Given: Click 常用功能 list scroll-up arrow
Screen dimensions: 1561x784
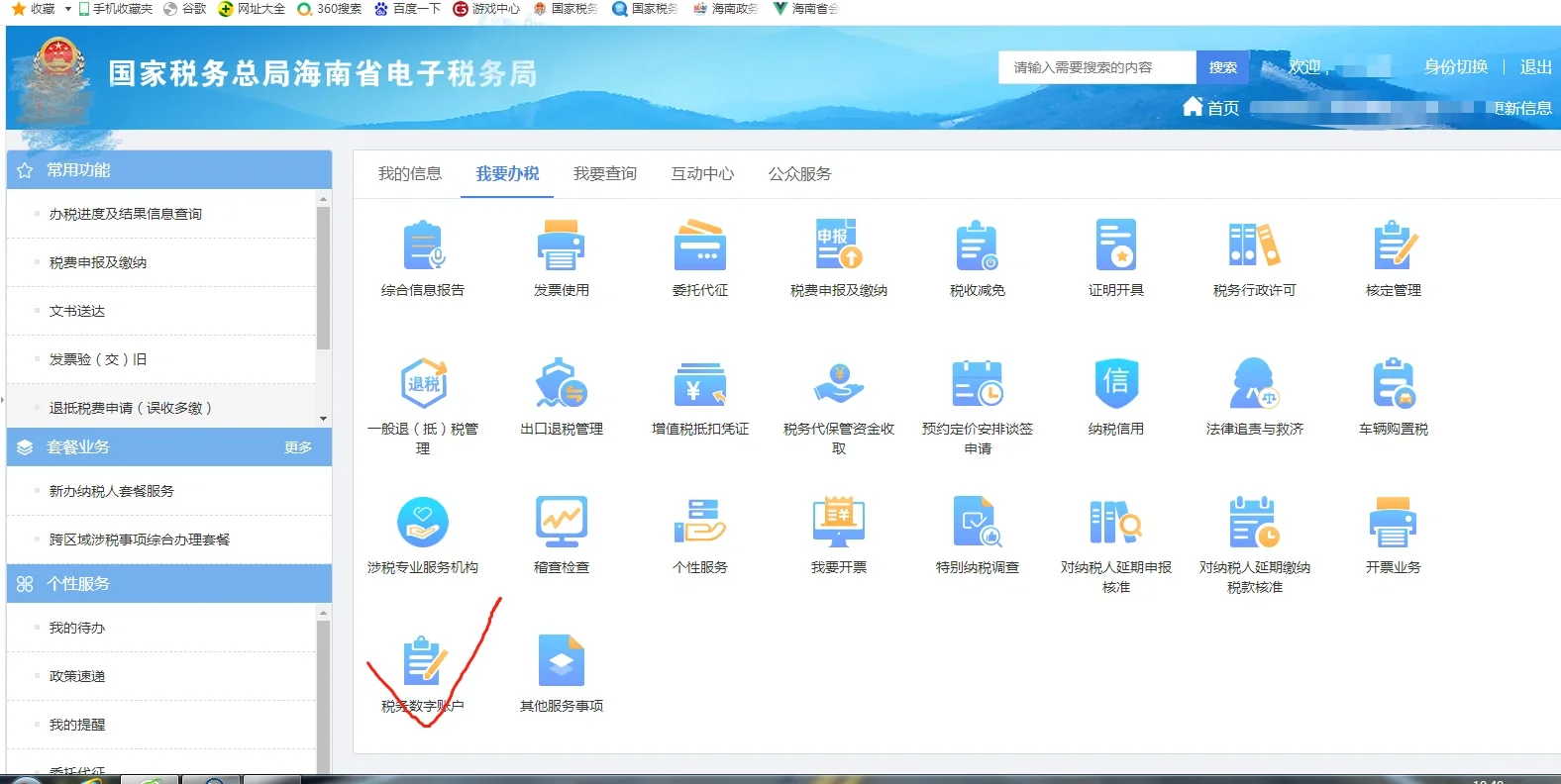Looking at the screenshot, I should pos(323,199).
